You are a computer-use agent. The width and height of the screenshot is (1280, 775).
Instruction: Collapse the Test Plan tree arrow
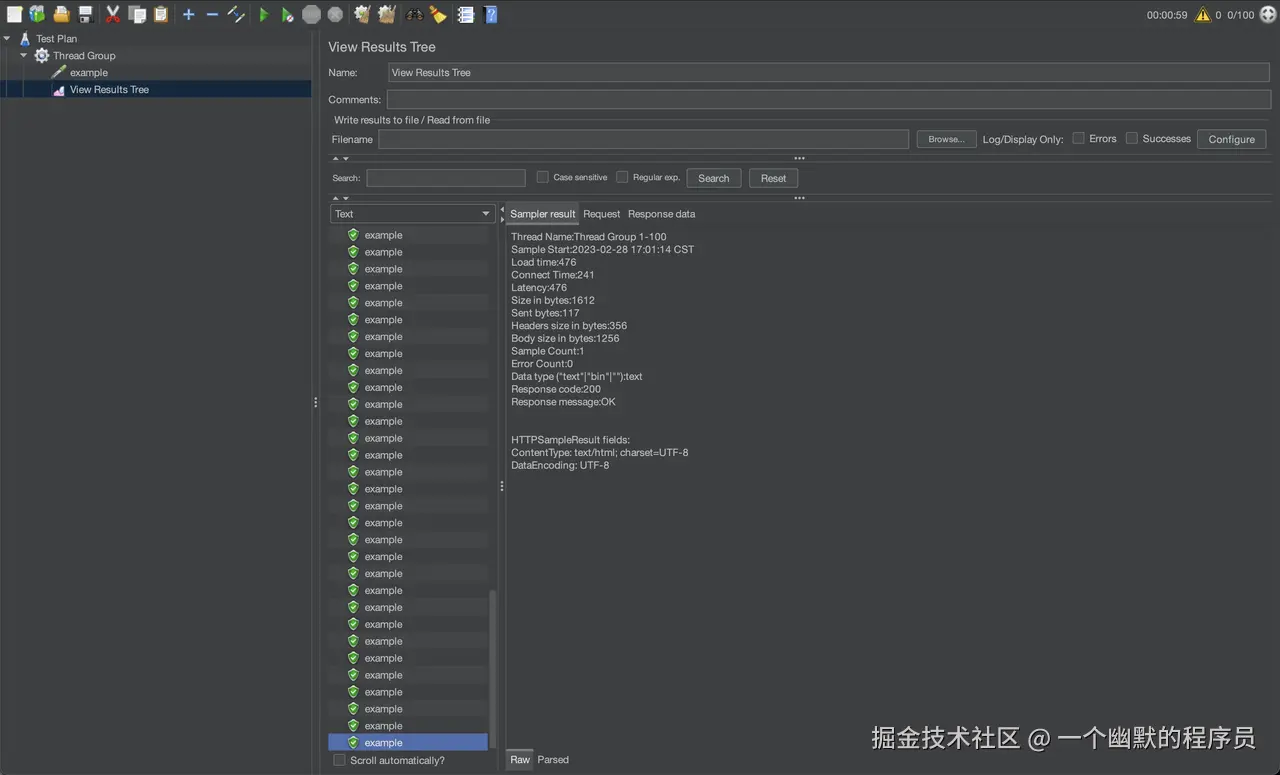[7, 39]
